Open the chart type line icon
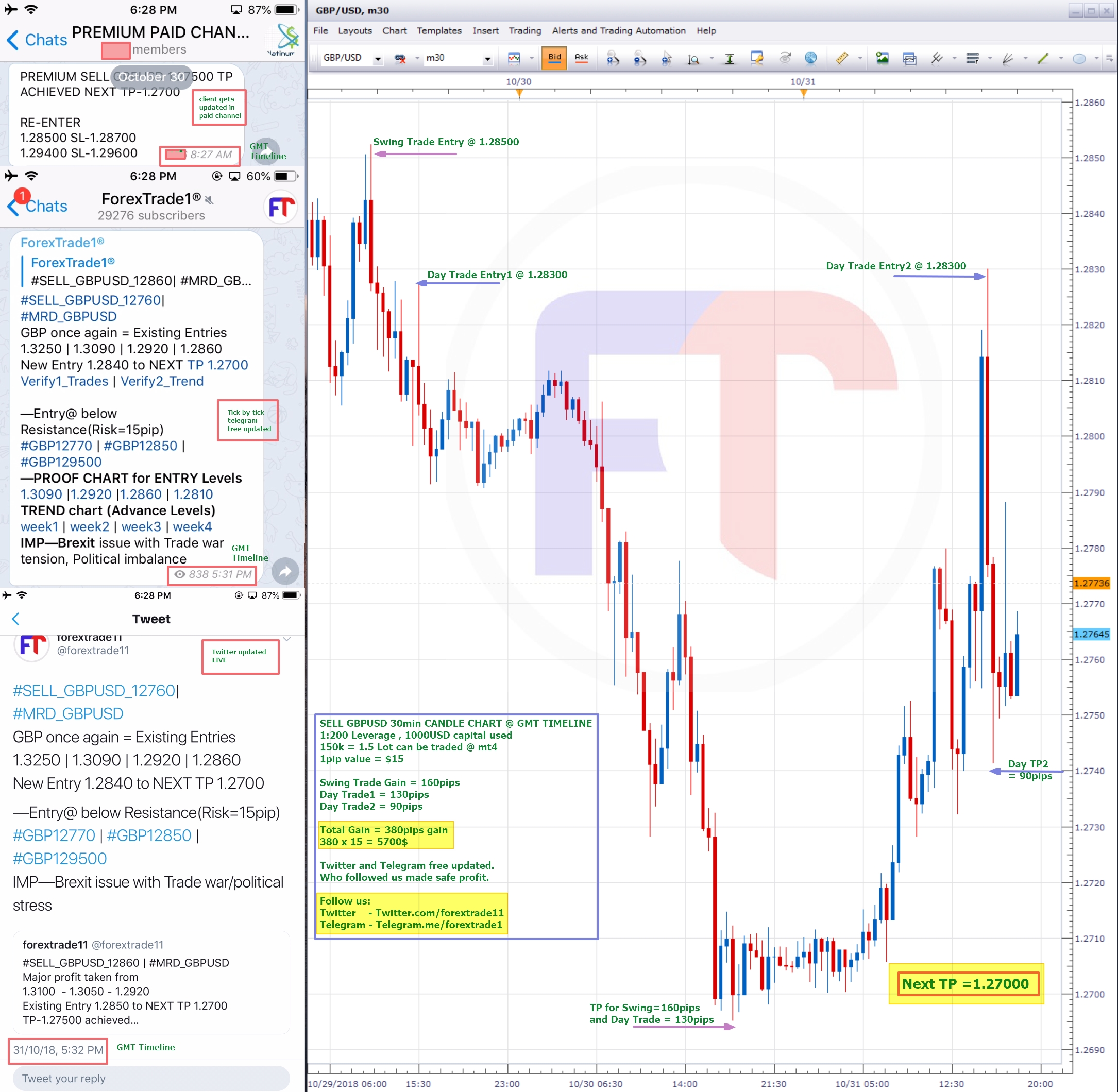The image size is (1118, 1092). coord(514,58)
